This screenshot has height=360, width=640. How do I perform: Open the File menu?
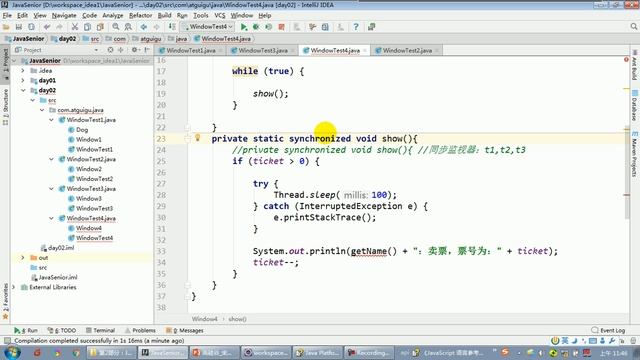click(x=7, y=16)
